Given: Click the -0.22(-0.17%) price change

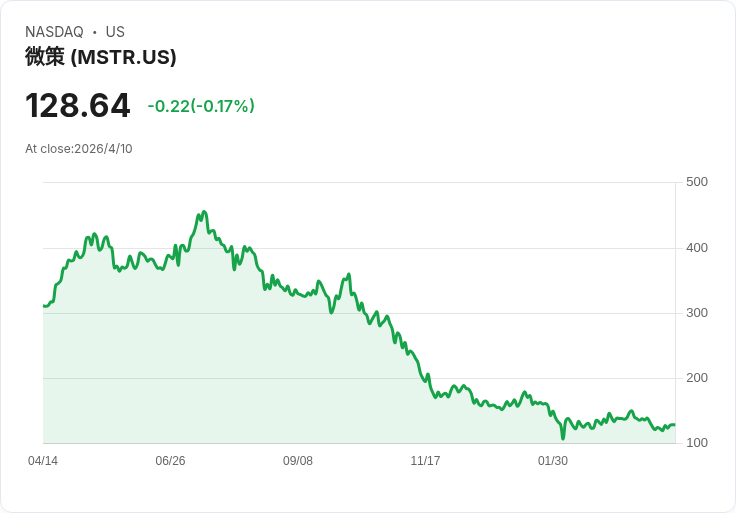Looking at the screenshot, I should pos(201,106).
